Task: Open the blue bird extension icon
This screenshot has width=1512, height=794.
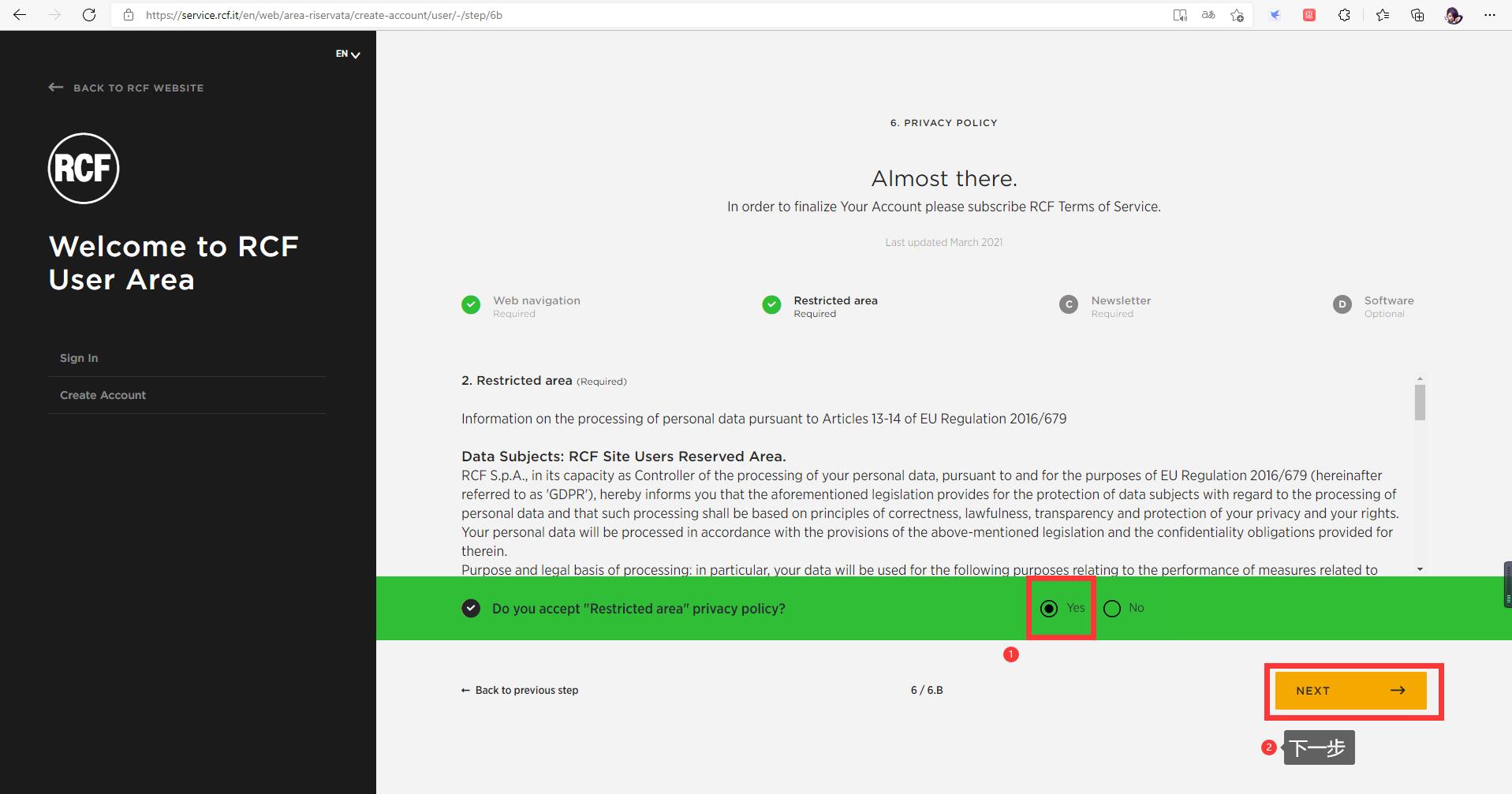Action: click(1275, 15)
